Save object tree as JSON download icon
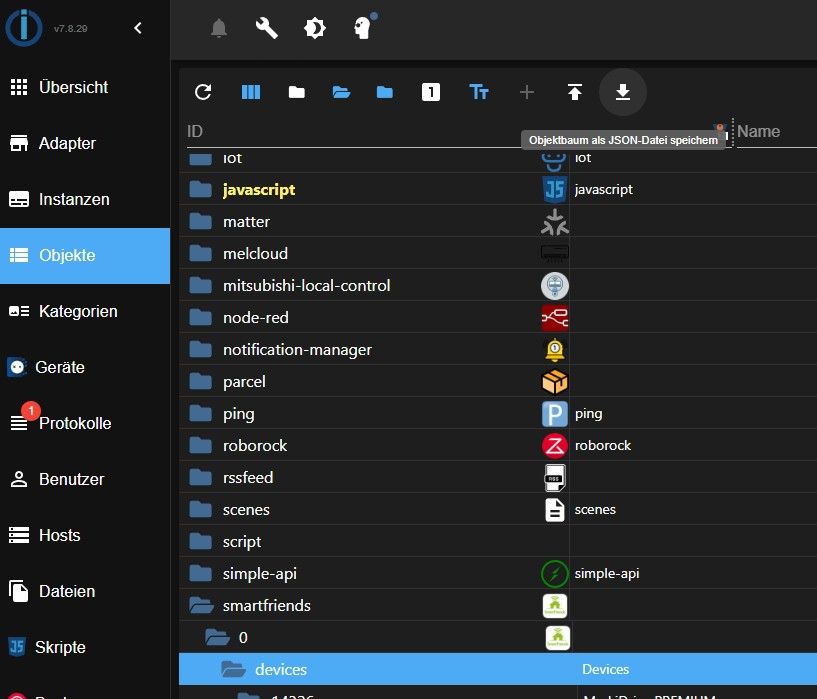This screenshot has height=699, width=817. coord(623,92)
